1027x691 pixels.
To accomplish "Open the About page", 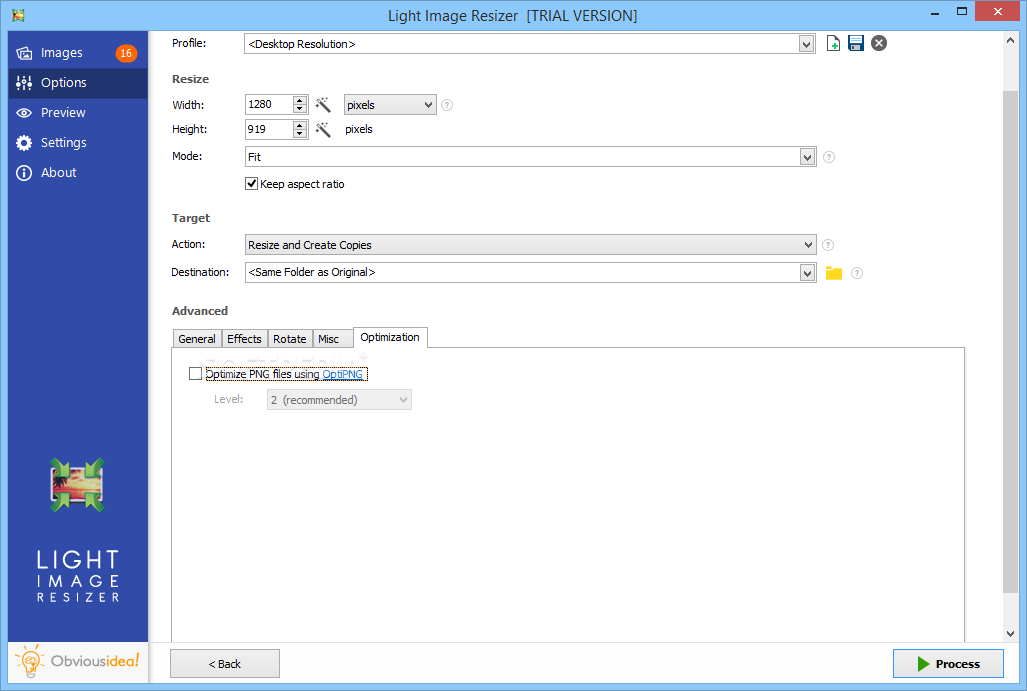I will click(78, 173).
